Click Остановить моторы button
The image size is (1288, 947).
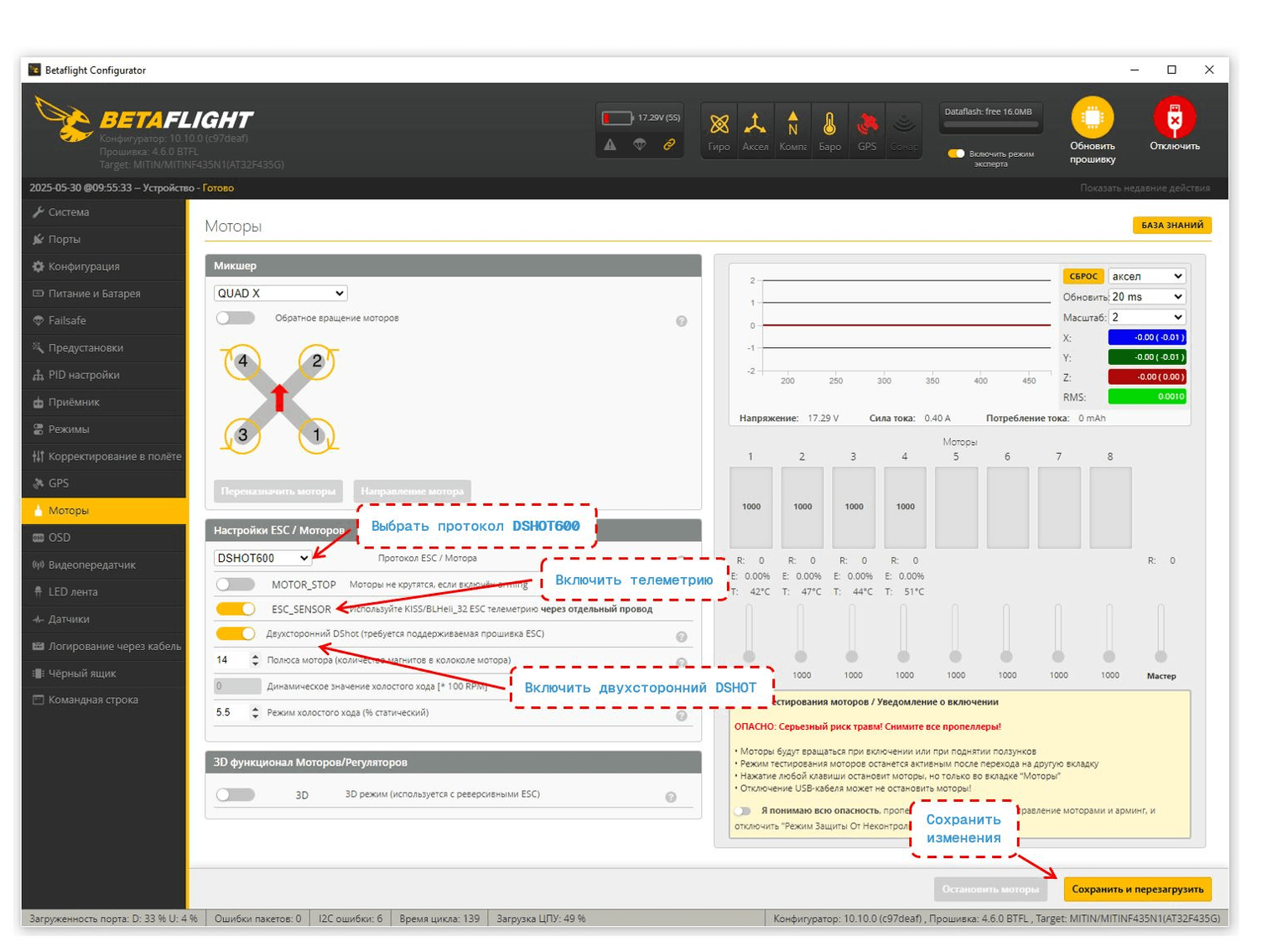coord(989,889)
